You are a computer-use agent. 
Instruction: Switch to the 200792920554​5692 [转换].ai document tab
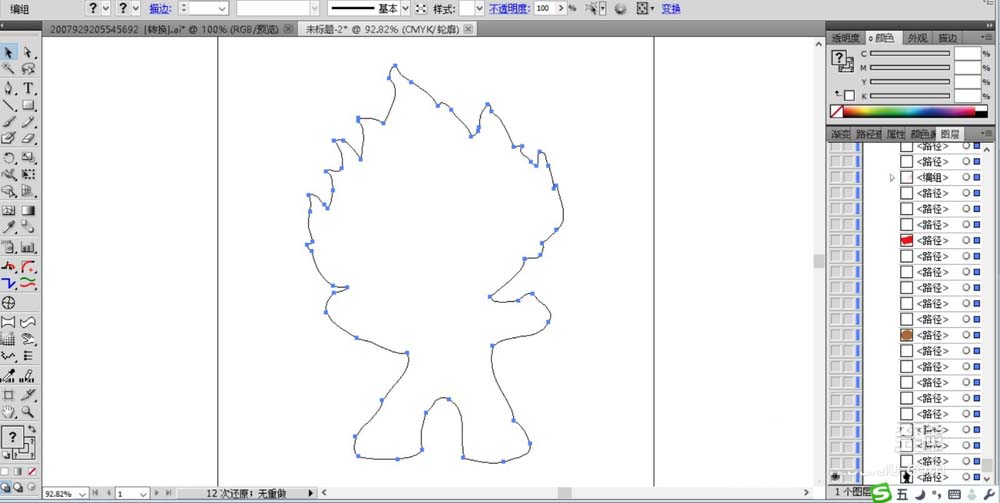coord(163,29)
